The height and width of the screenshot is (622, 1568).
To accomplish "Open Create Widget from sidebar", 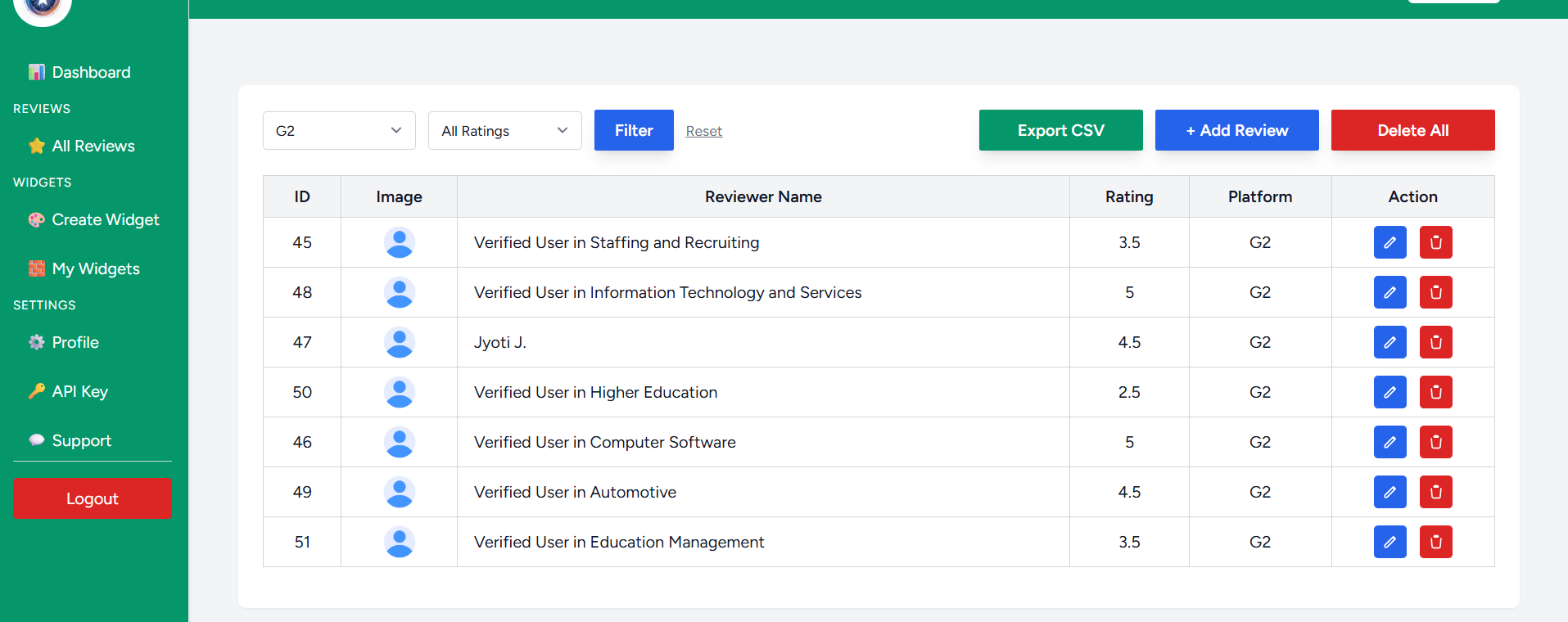I will (x=105, y=219).
